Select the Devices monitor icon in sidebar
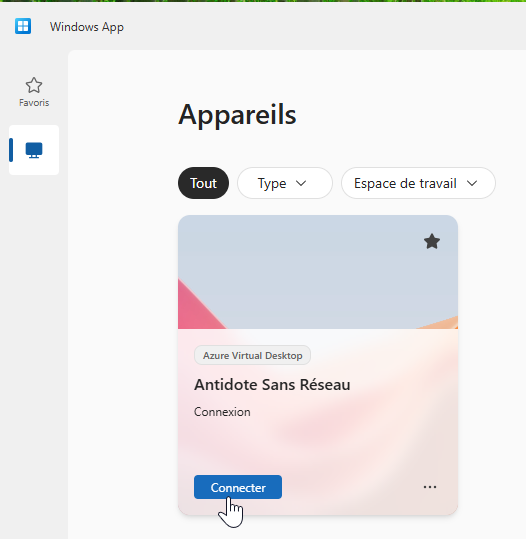 (34, 150)
